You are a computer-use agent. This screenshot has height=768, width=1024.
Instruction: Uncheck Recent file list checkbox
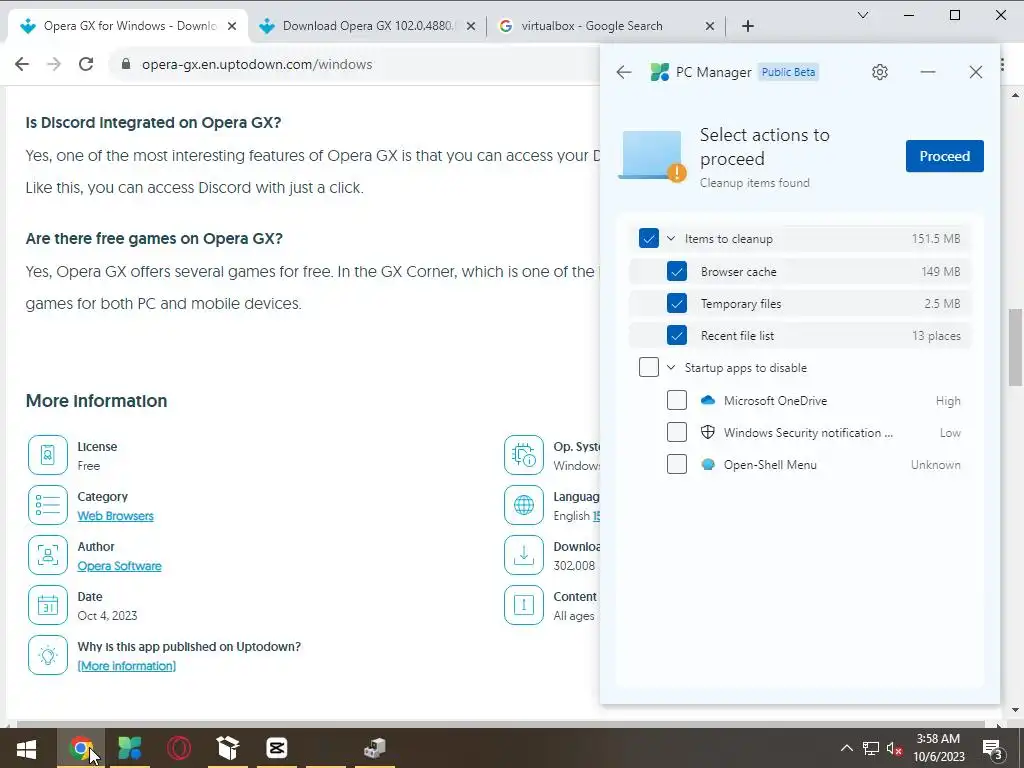(x=677, y=335)
